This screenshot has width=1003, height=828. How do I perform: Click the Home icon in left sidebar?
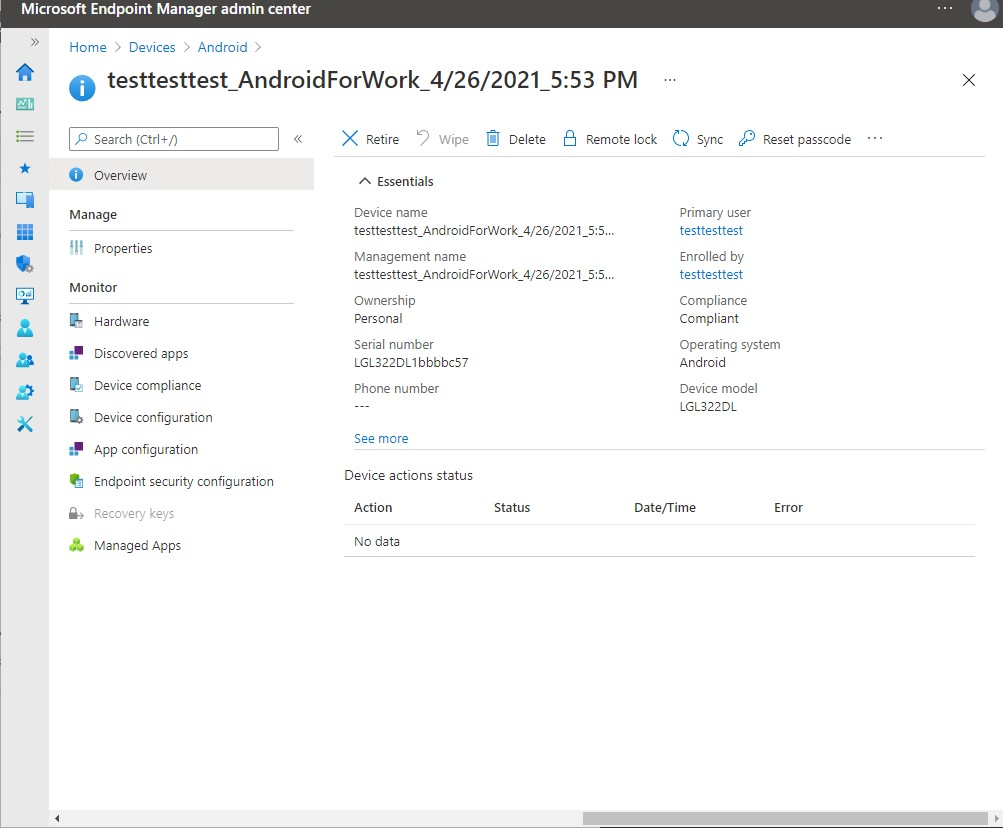click(25, 72)
